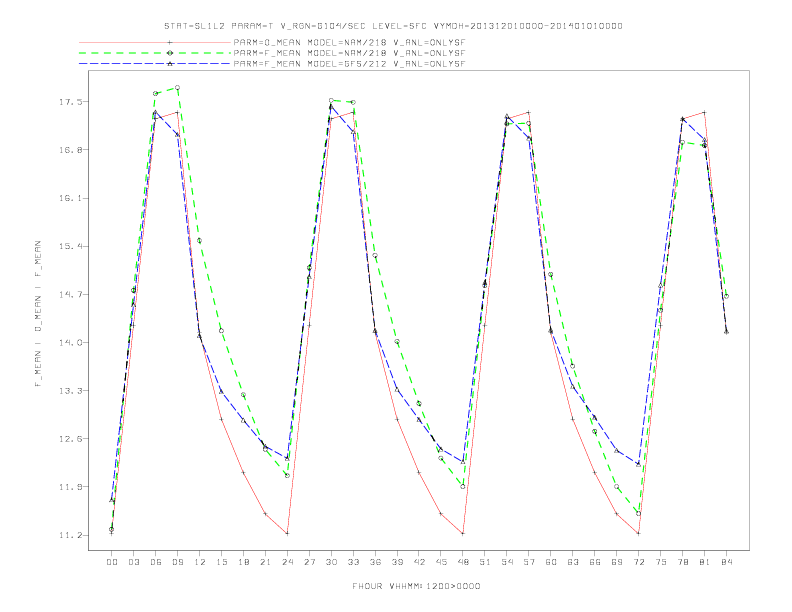Click the vertical axis title F_MEAN | O_MEAN | F_MEAN
Viewport: 792px width, 612px height.
38,314
